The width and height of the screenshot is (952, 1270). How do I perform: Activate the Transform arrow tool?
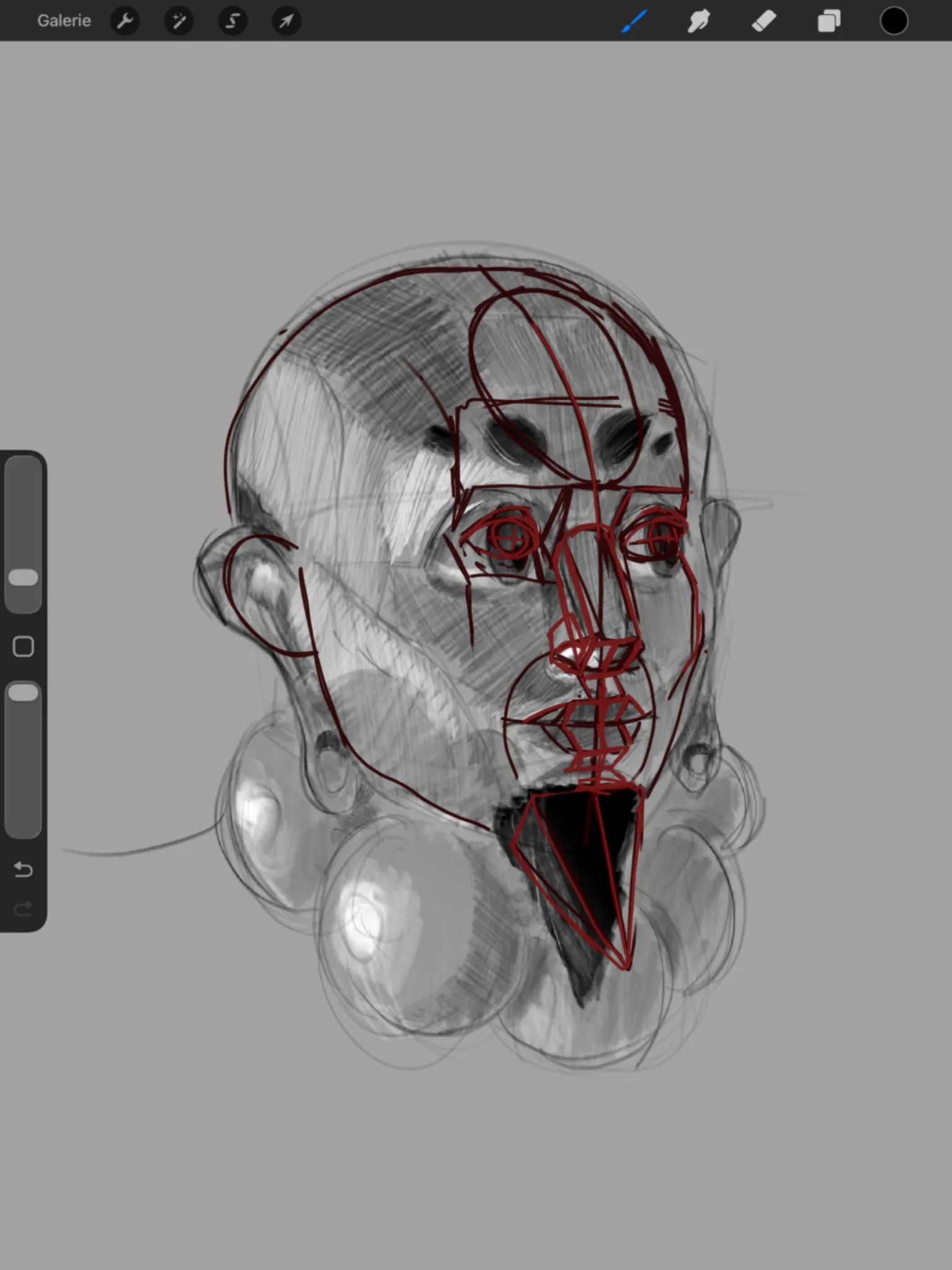(287, 21)
